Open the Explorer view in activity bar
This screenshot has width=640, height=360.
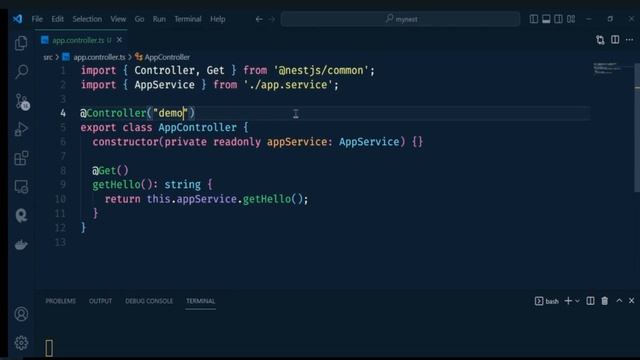21,43
